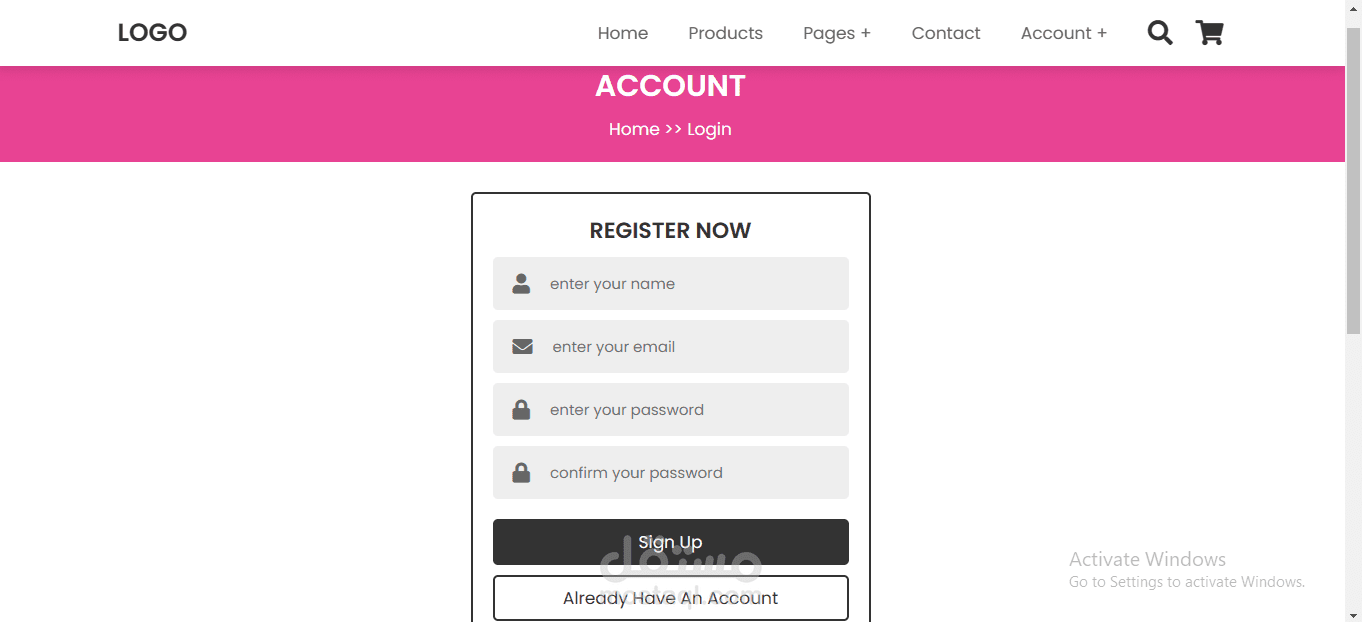Open the search magnifier icon
The image size is (1362, 622).
[1159, 33]
